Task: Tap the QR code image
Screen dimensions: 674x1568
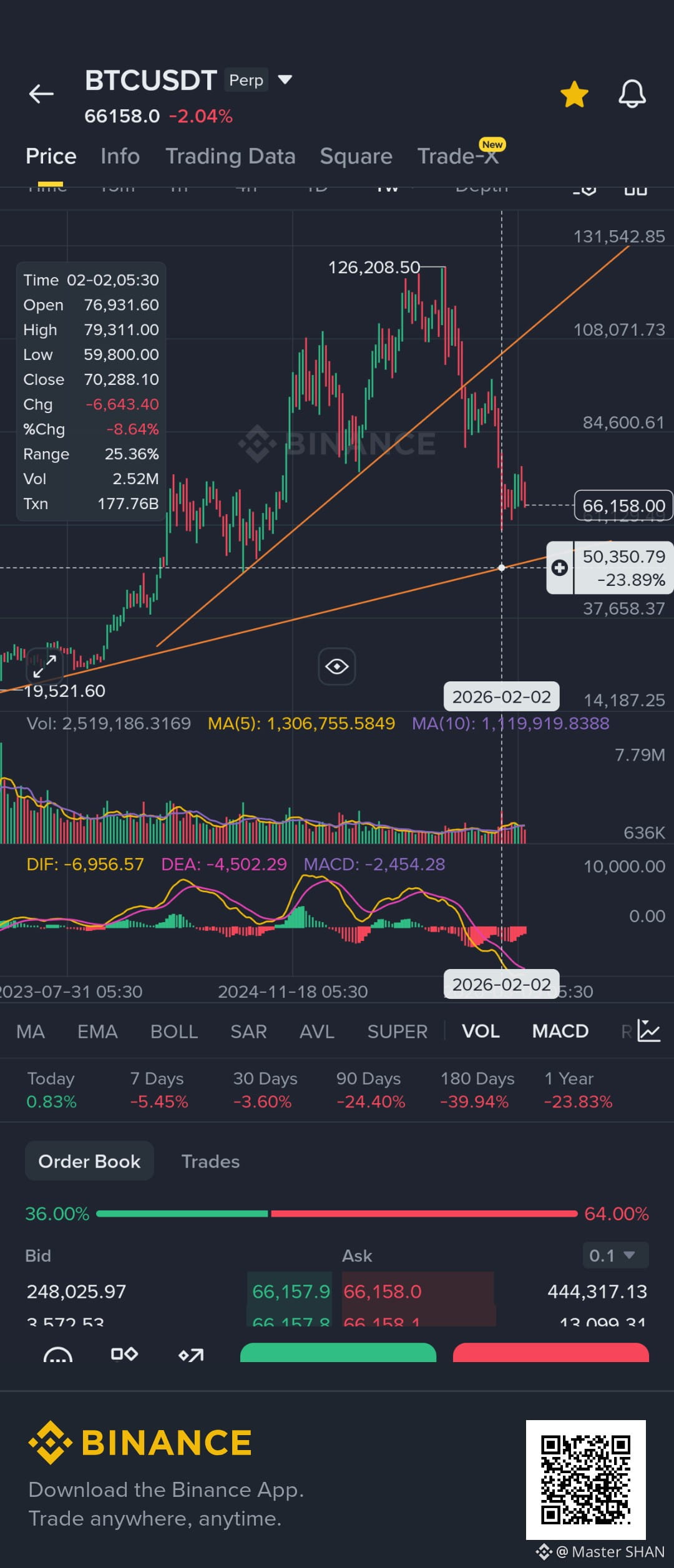Action: (x=585, y=1479)
